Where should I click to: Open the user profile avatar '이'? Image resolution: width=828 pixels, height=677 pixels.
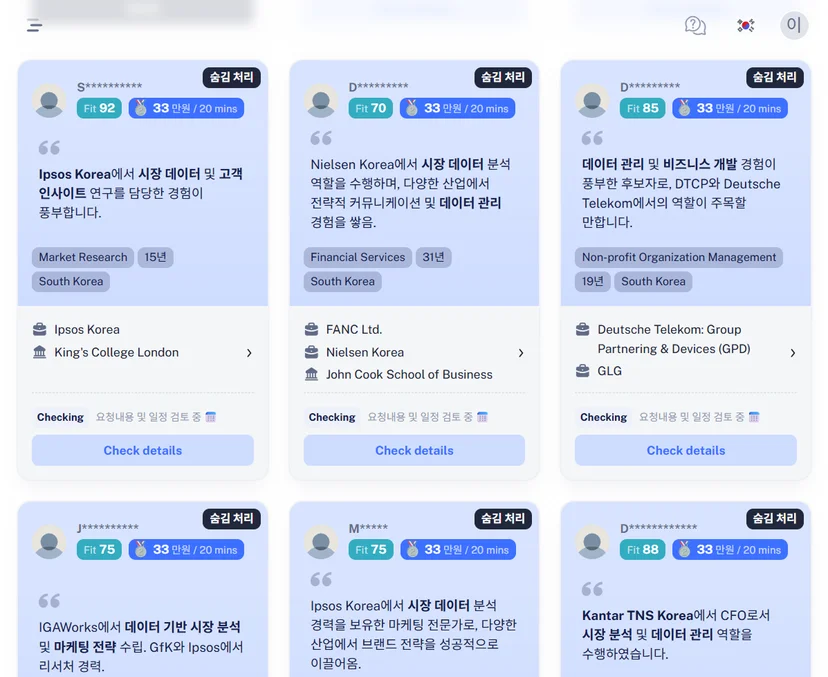coord(794,25)
